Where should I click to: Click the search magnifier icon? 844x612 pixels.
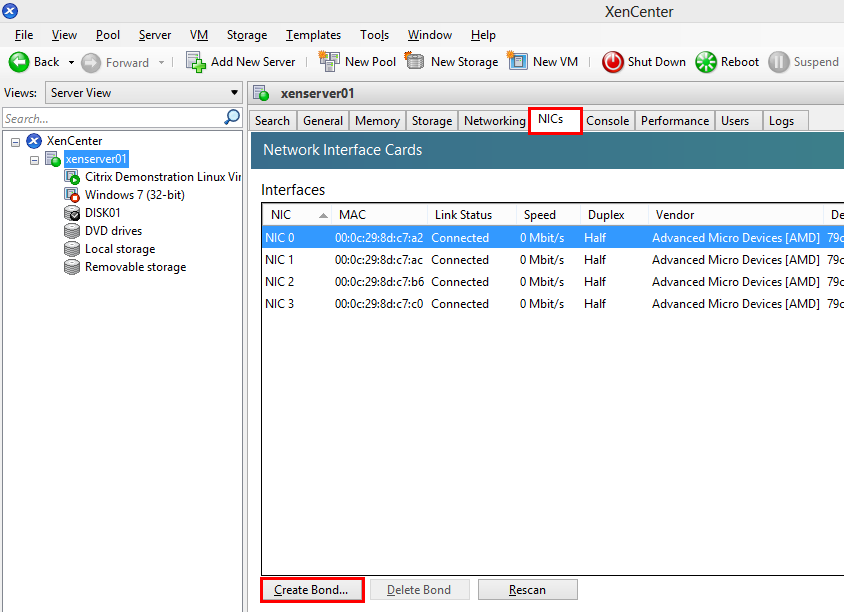(232, 118)
